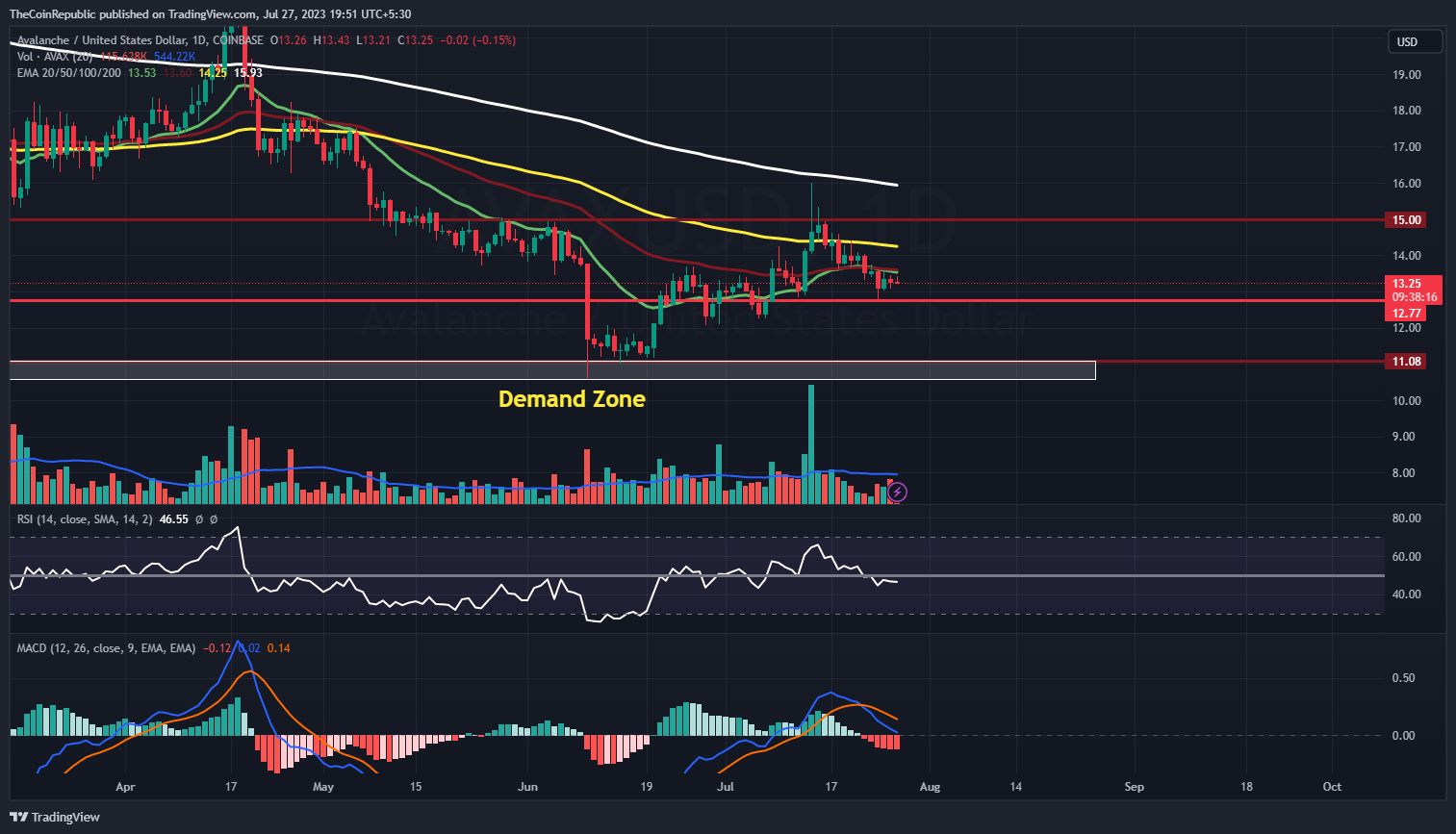Click the 12.77 price line label

pyautogui.click(x=1407, y=313)
